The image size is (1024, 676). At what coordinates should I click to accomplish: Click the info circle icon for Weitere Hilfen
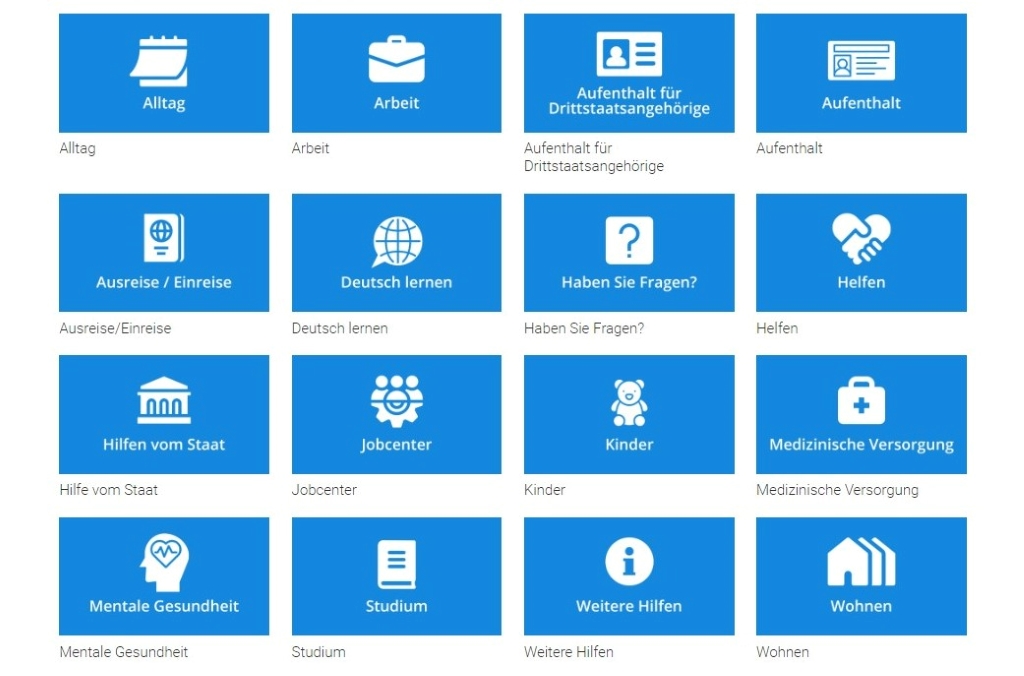click(x=629, y=562)
